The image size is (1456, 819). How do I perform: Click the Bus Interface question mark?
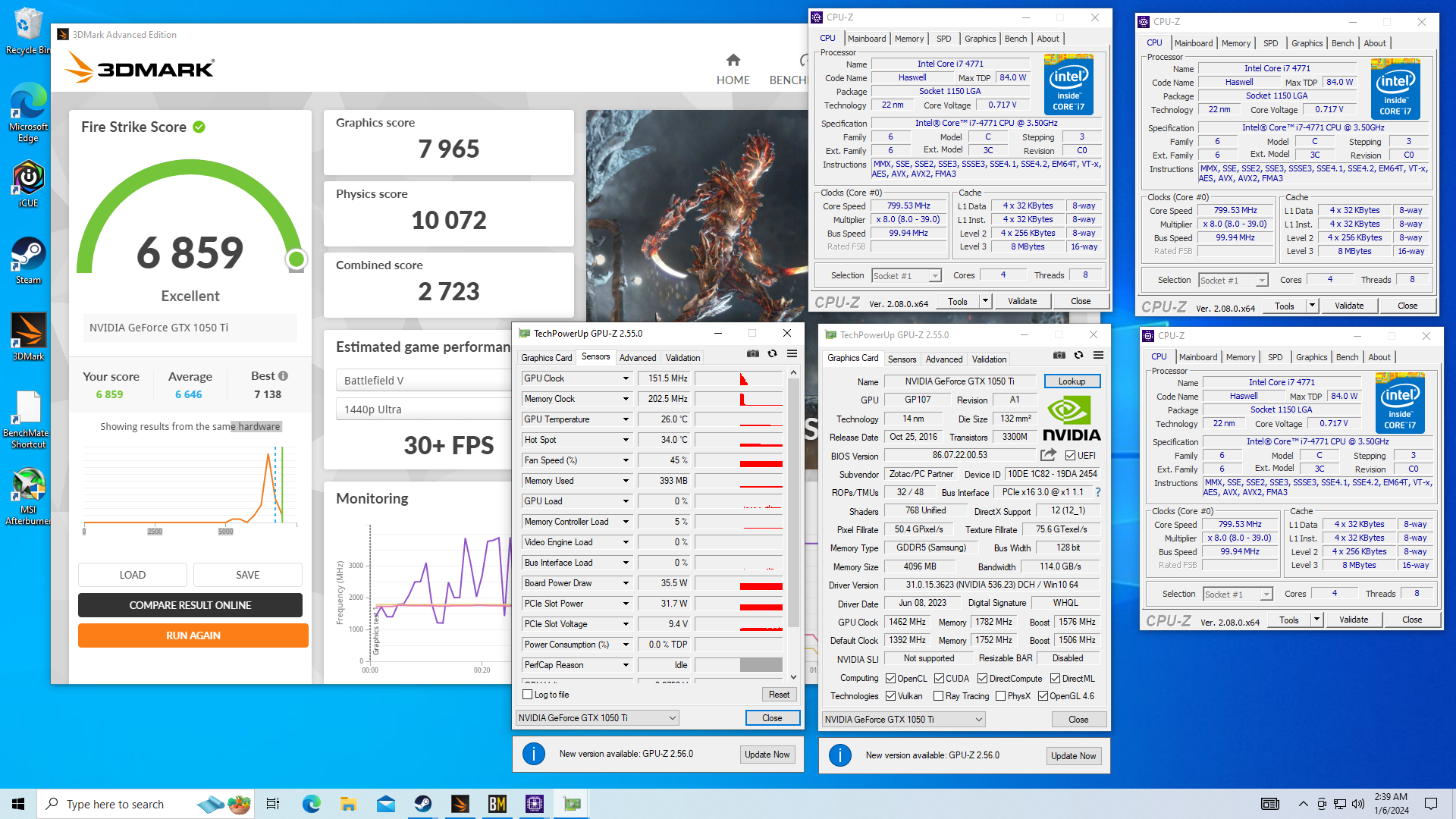click(x=1097, y=492)
